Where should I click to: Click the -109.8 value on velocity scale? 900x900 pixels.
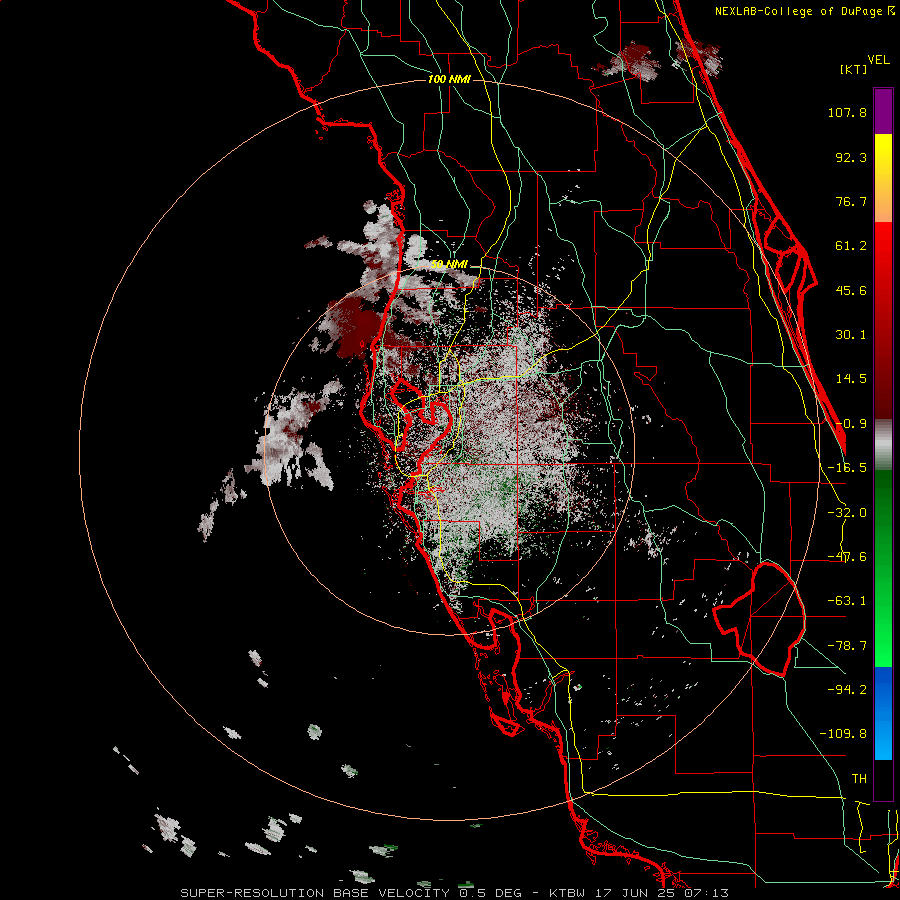(843, 734)
